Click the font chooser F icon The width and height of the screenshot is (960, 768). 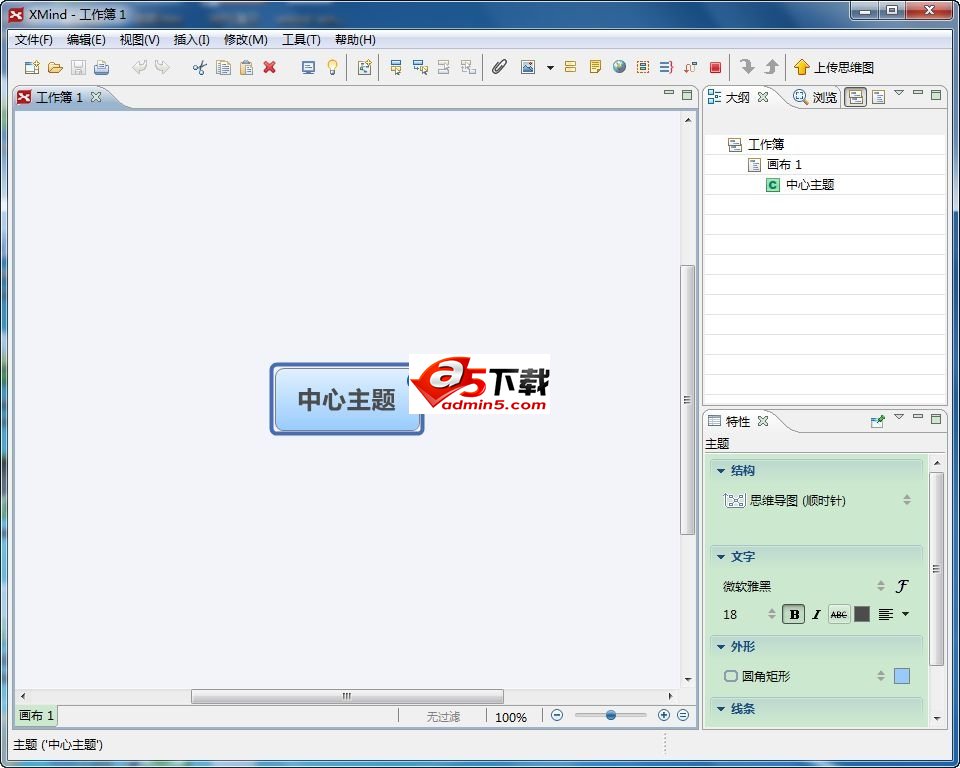click(901, 586)
